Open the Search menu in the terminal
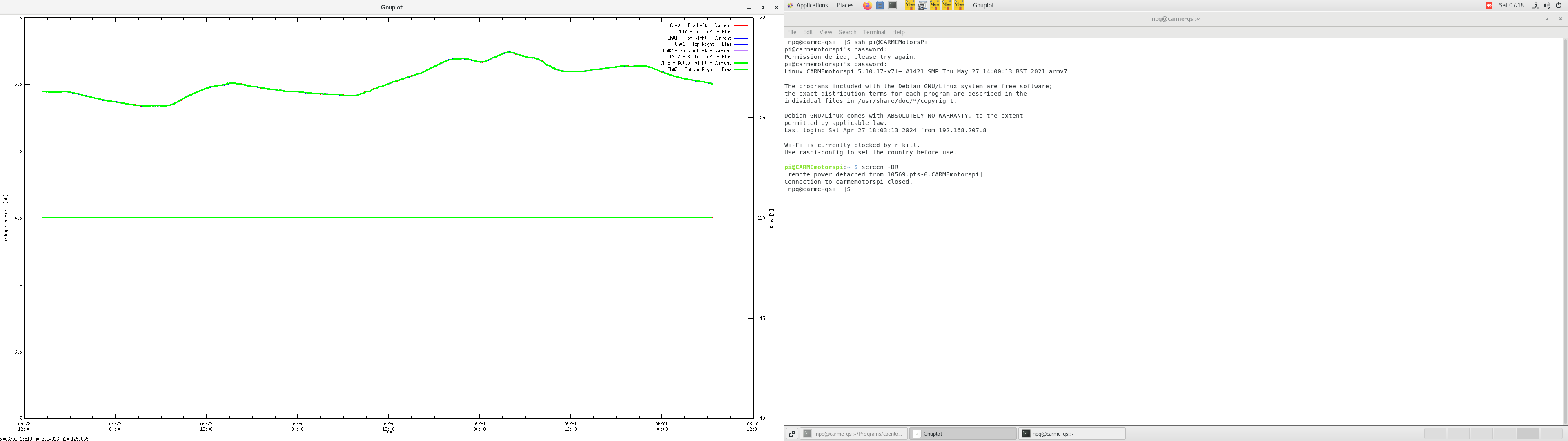 click(847, 32)
